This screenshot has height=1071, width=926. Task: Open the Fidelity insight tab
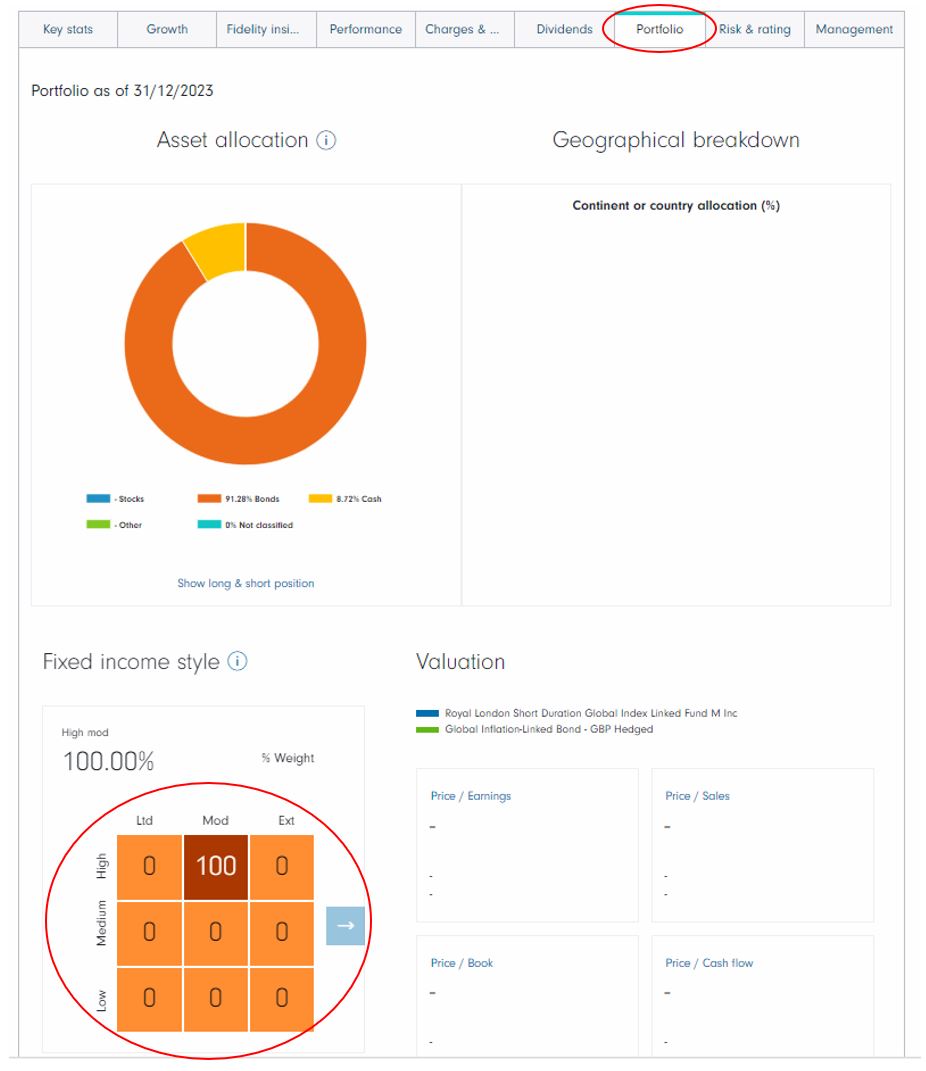265,29
